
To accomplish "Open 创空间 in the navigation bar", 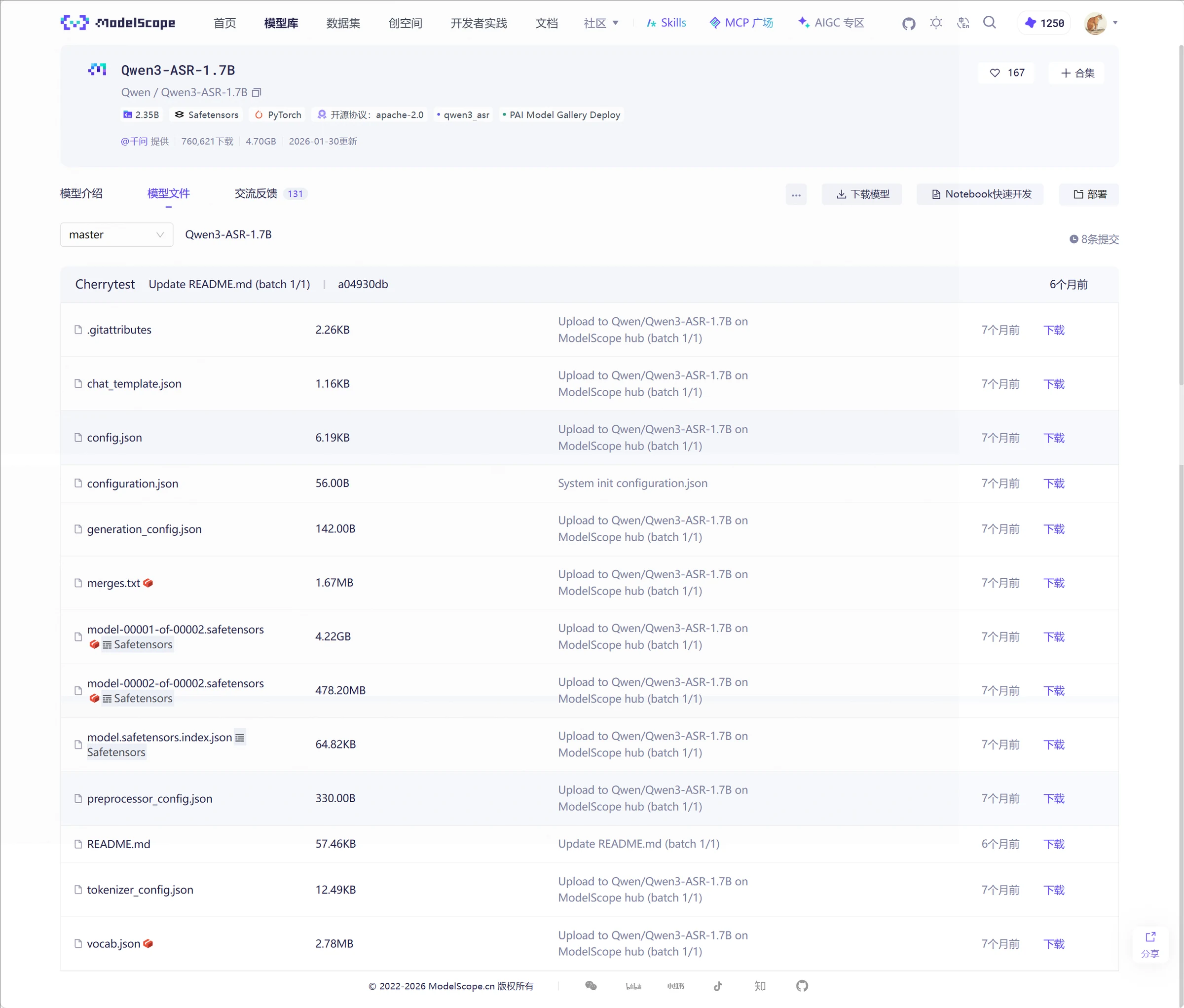I will pyautogui.click(x=406, y=23).
